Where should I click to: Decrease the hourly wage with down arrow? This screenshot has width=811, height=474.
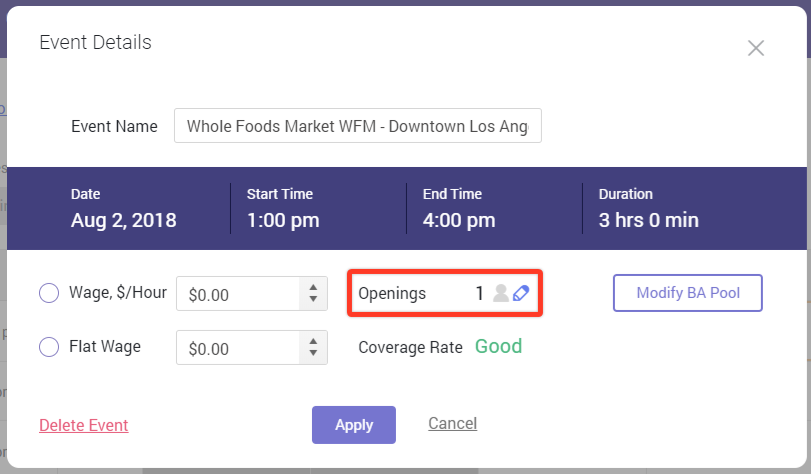pos(313,300)
